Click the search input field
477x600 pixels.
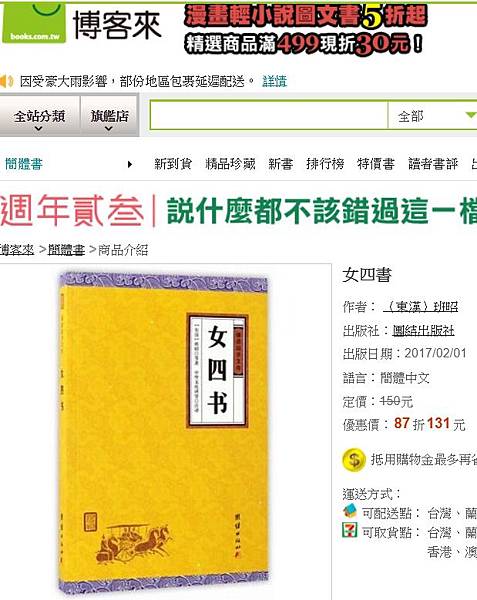(x=269, y=116)
